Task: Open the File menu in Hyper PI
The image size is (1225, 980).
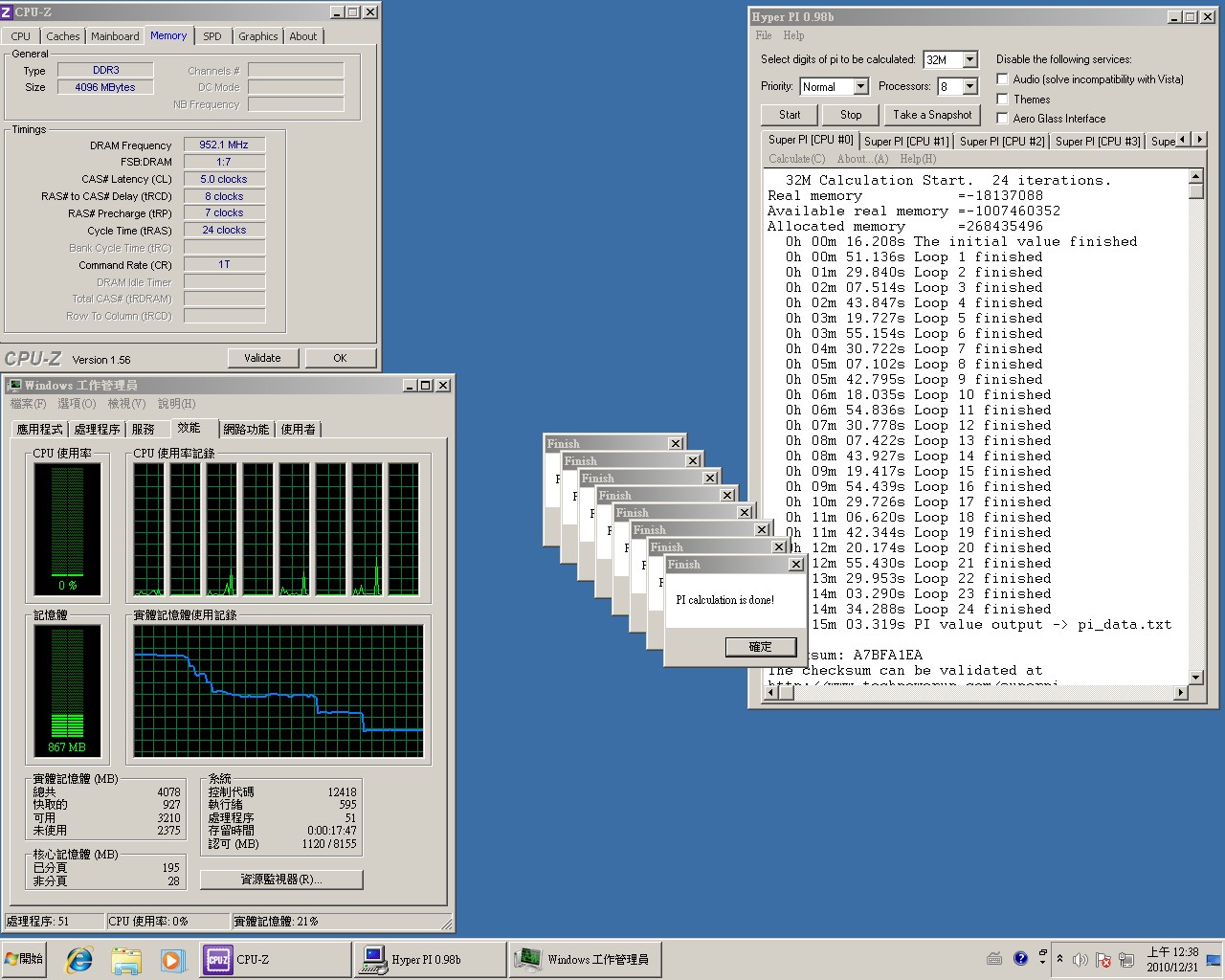Action: [764, 35]
